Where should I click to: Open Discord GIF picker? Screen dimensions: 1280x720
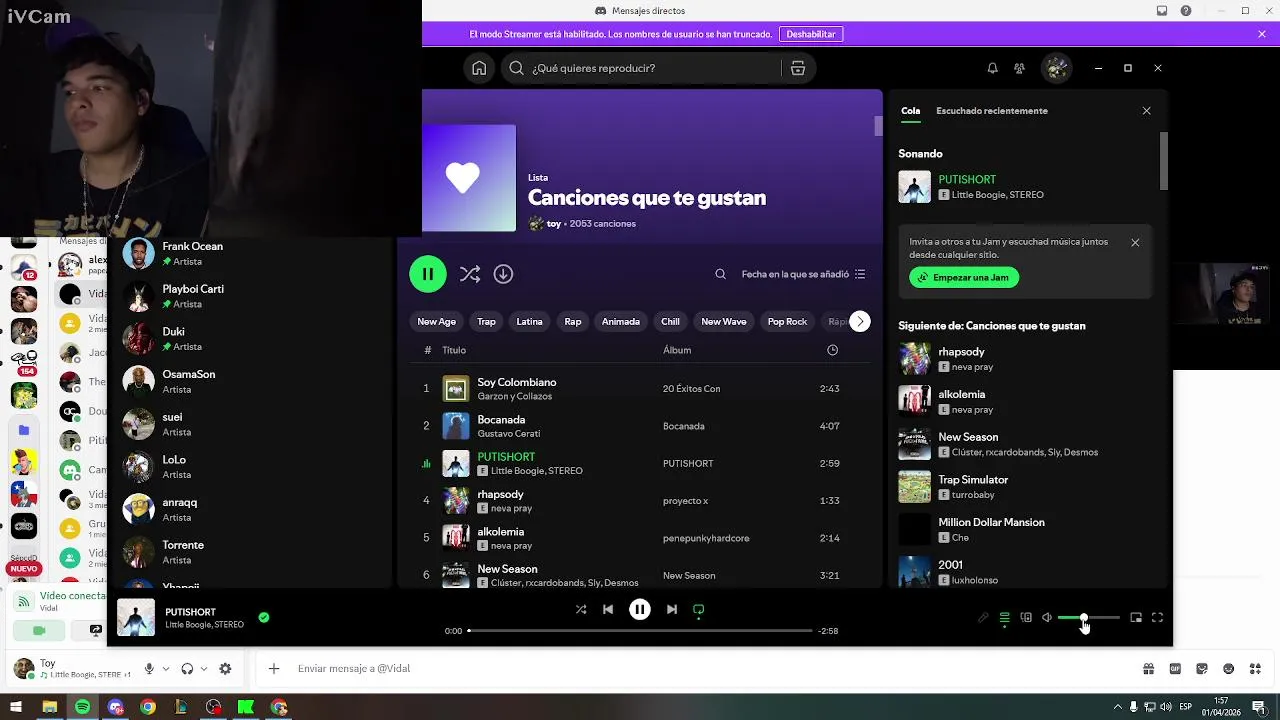[1175, 669]
